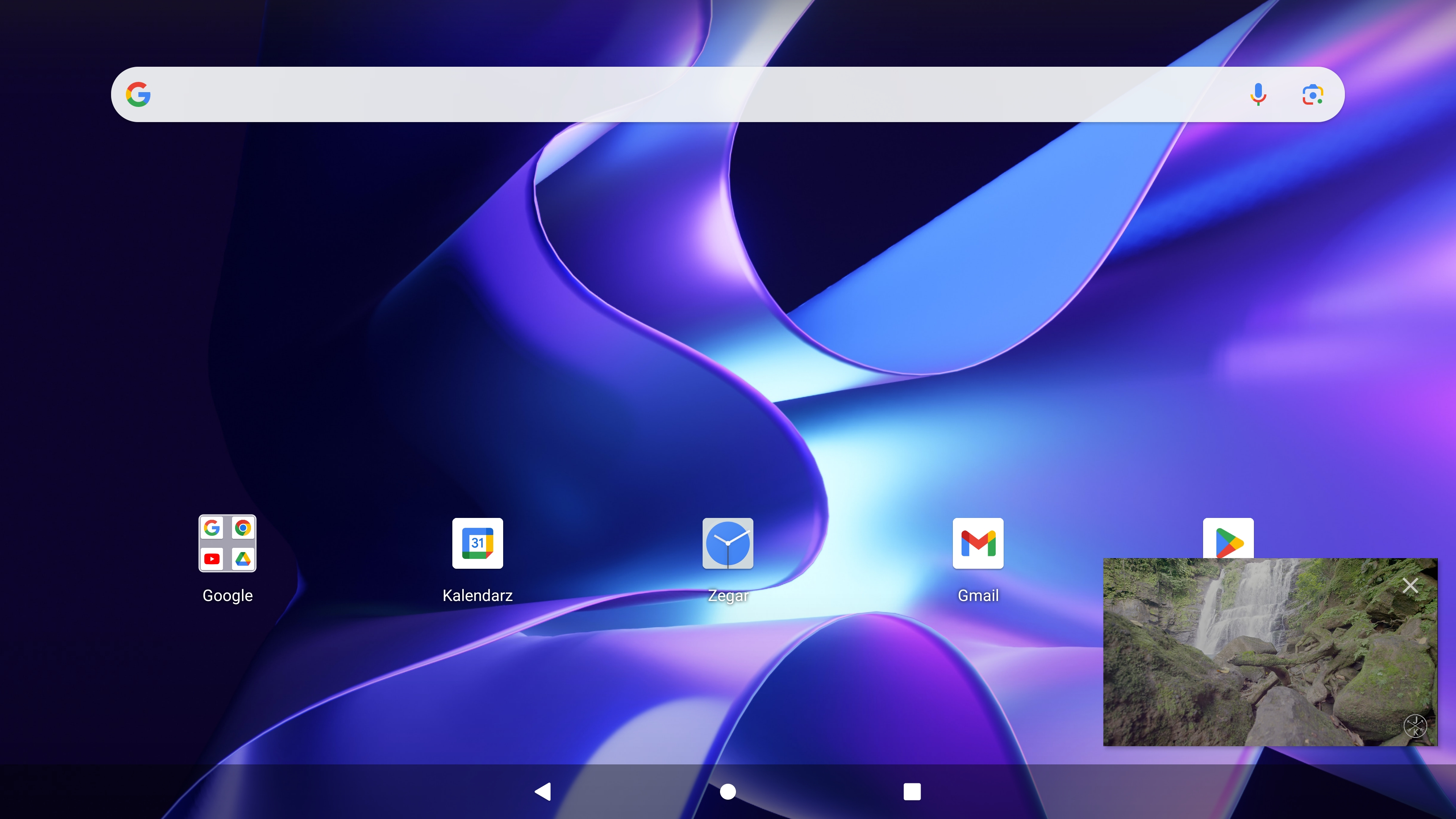
Task: Click the Zegar label text
Action: pos(728,596)
